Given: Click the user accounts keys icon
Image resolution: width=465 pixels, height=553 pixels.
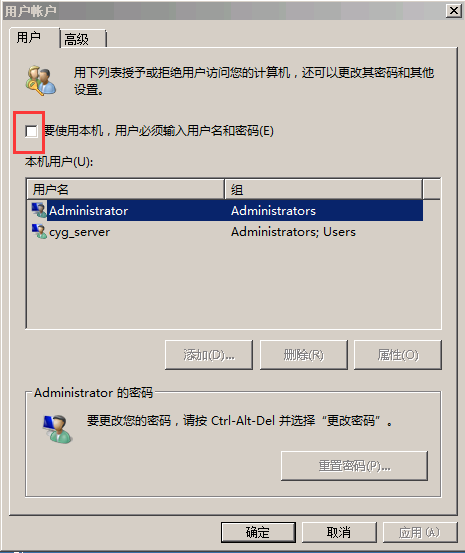Looking at the screenshot, I should click(41, 80).
